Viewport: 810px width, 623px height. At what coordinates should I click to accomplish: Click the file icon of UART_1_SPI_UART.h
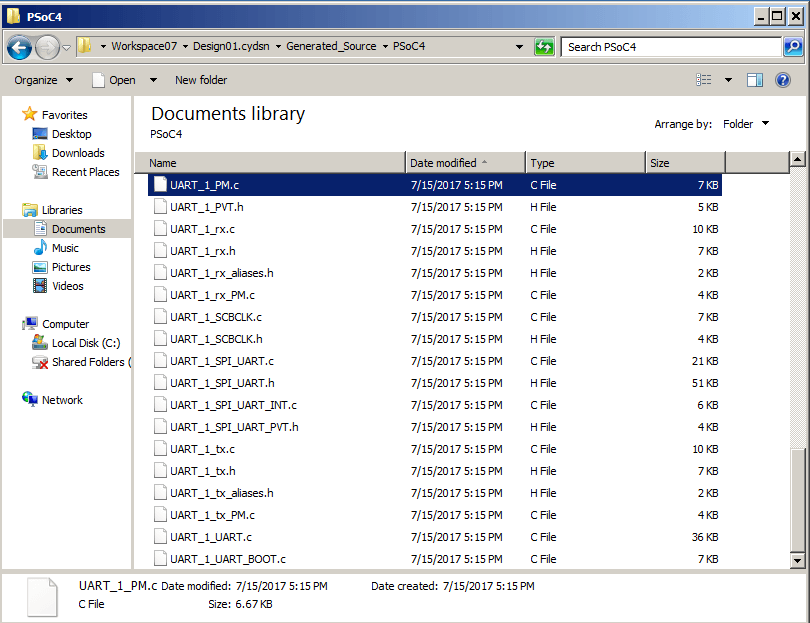click(x=161, y=383)
